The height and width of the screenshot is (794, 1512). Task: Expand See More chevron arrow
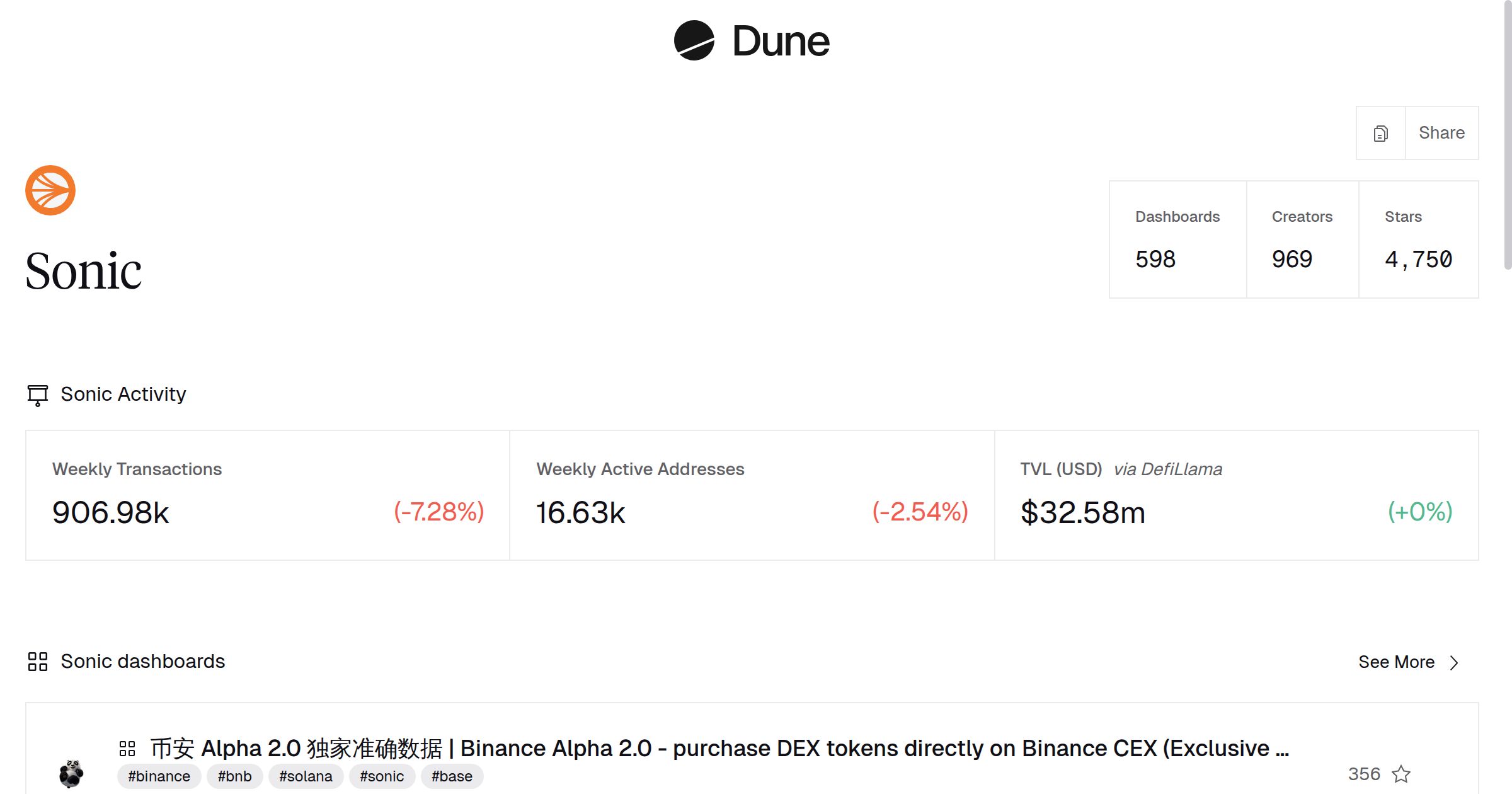(x=1454, y=663)
